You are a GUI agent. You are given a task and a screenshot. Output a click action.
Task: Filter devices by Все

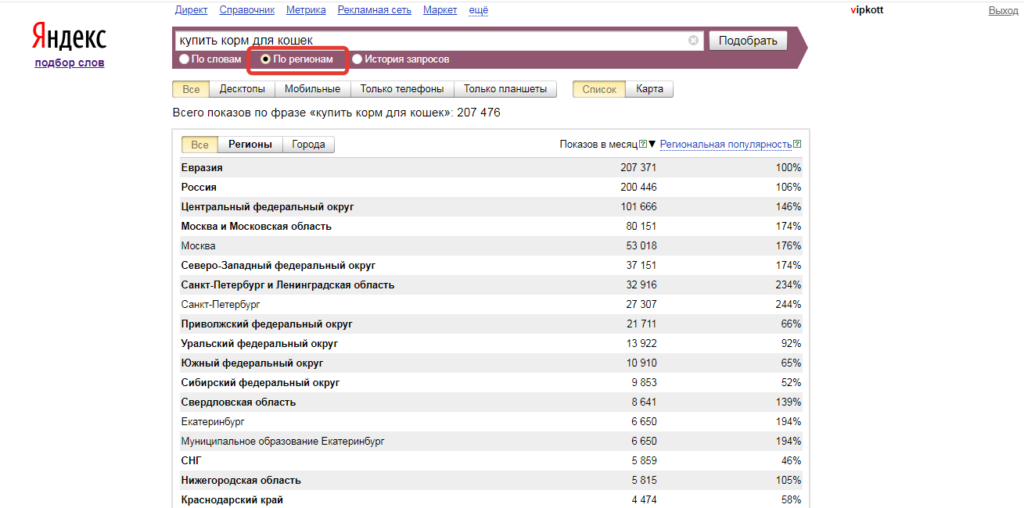191,89
